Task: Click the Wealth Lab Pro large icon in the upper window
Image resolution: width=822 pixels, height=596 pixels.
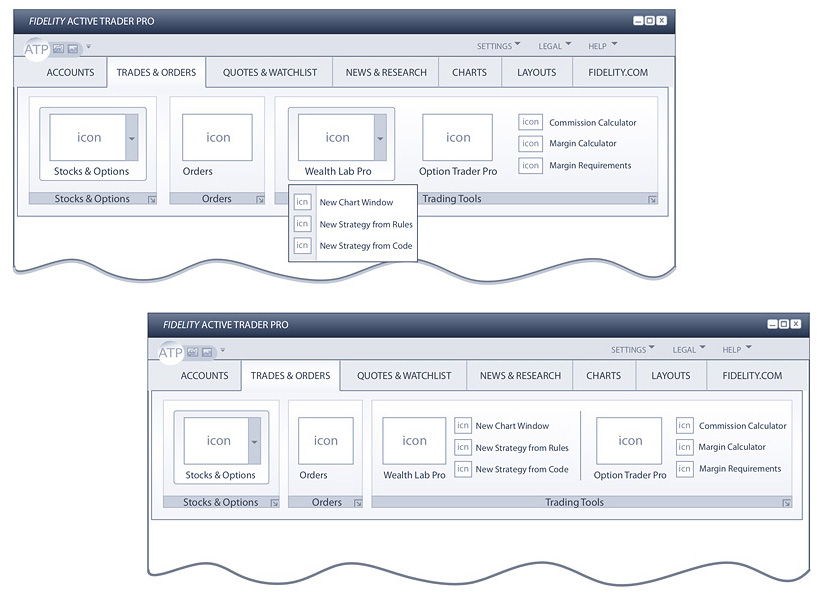Action: pos(336,137)
